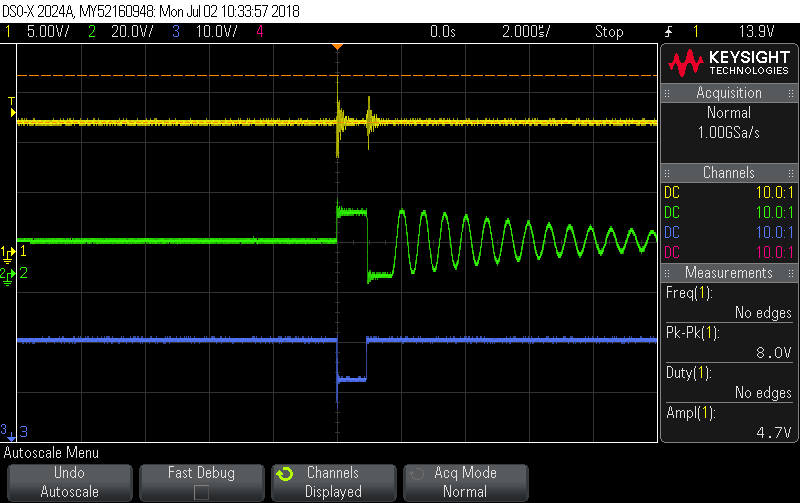Click the Acquisition Normal mode text

729,113
